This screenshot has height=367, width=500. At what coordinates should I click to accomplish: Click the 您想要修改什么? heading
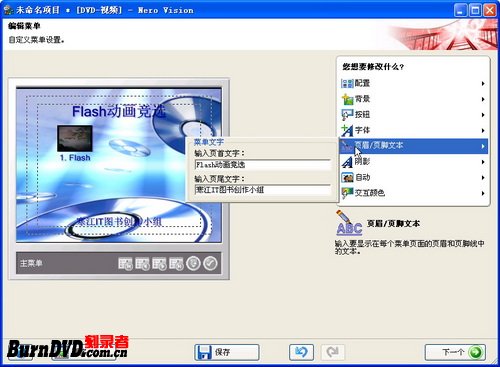[373, 67]
